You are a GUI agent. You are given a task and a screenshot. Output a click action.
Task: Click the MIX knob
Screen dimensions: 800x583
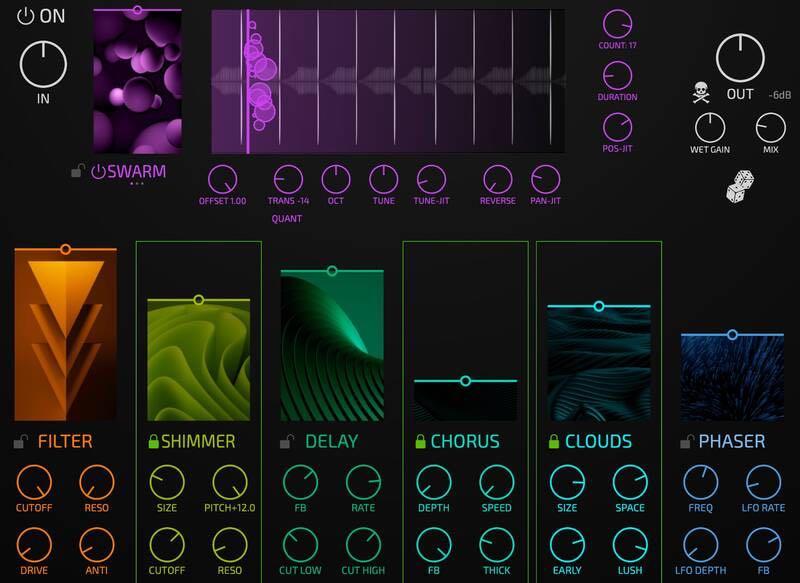(770, 127)
